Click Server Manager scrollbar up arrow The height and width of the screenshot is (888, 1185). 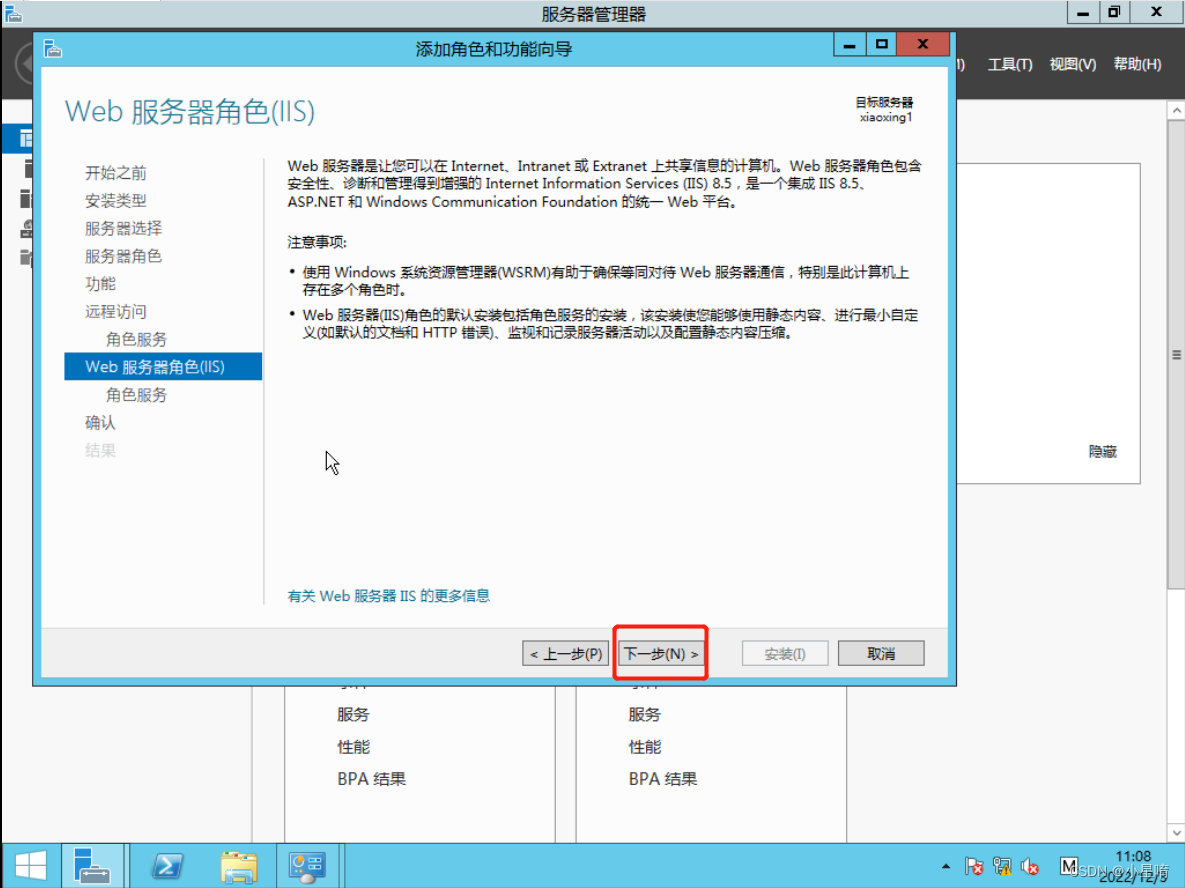[x=1176, y=110]
